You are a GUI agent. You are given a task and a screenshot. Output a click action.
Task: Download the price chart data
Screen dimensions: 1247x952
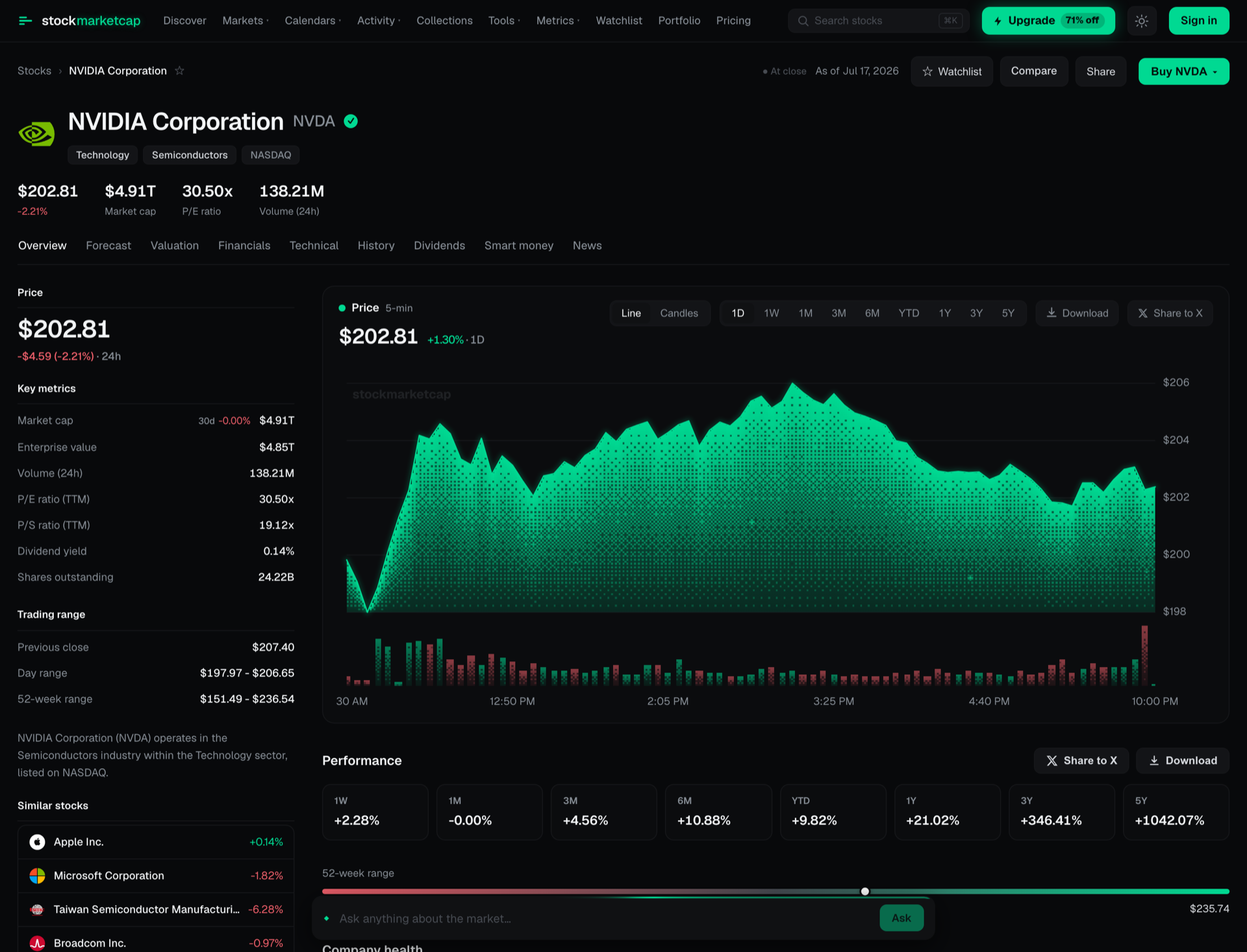click(1077, 313)
